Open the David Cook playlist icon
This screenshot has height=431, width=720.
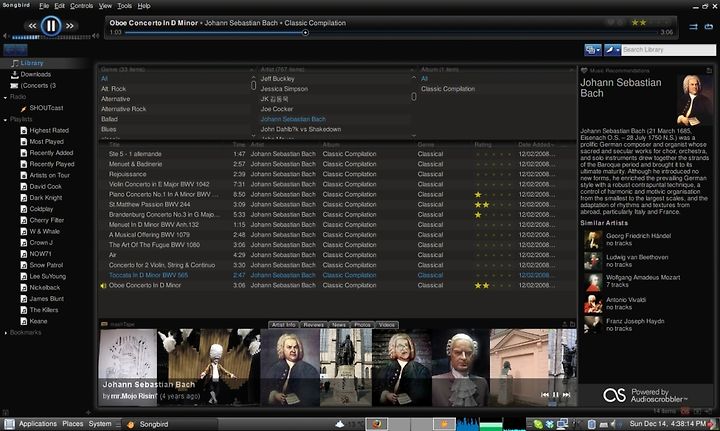coord(23,186)
